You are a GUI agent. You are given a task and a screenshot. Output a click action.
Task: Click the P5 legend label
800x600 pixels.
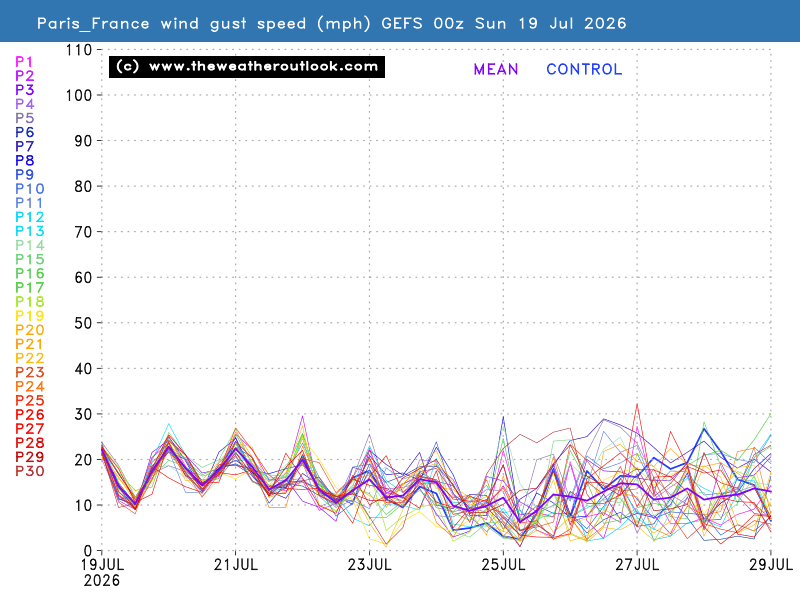coord(24,118)
